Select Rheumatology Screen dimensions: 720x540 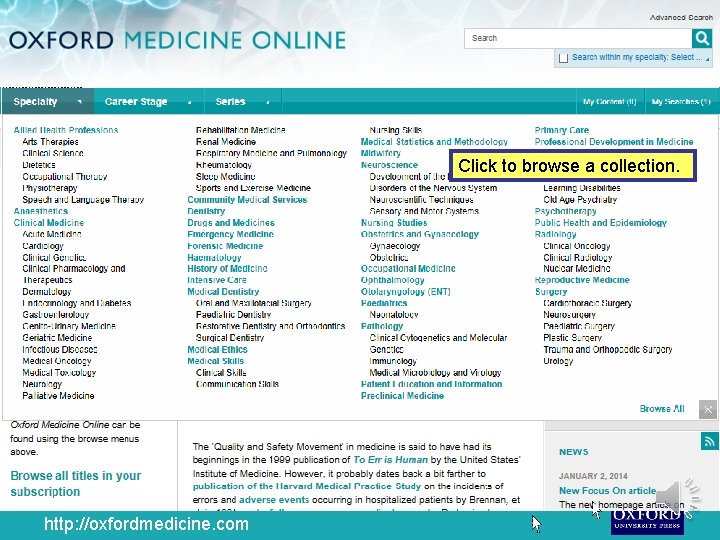click(224, 164)
